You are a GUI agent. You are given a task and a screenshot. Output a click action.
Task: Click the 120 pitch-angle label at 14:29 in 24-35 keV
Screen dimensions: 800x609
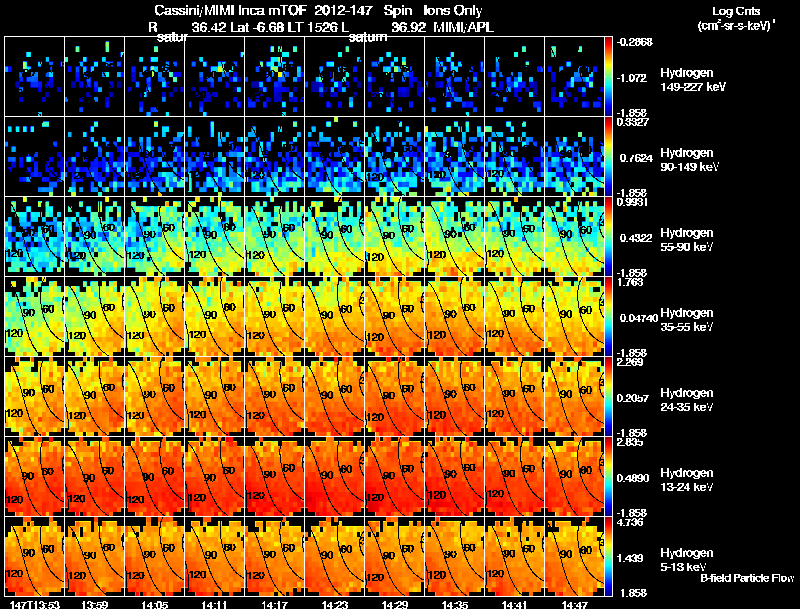coord(374,417)
